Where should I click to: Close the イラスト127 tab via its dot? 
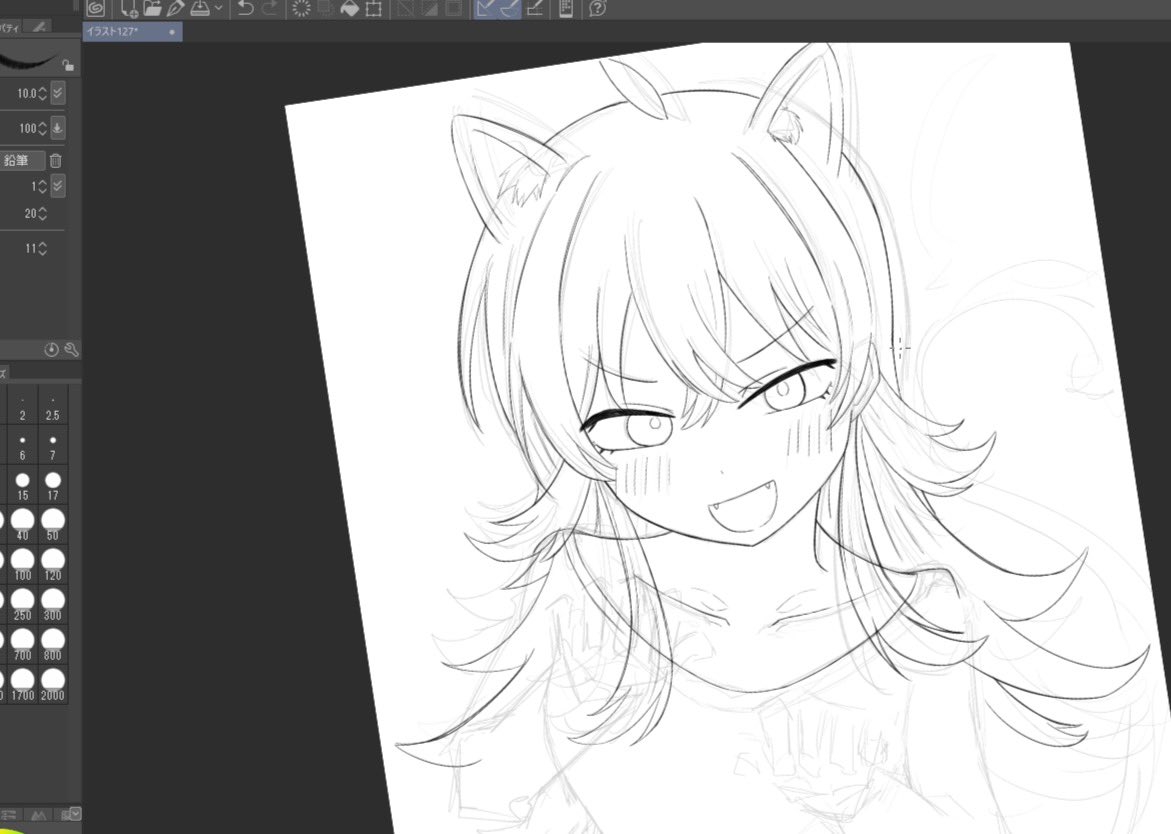tap(172, 32)
